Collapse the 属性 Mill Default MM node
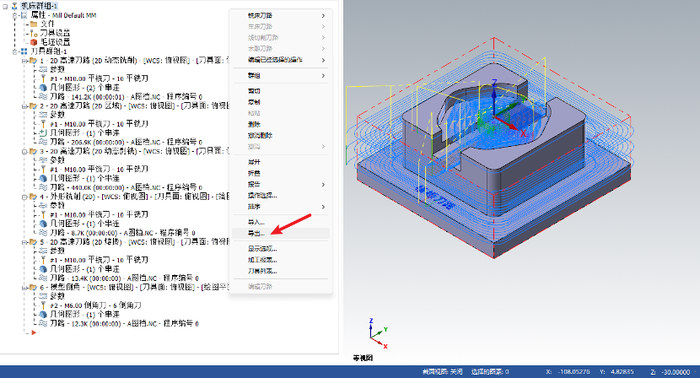Viewport: 700px width, 378px height. (15, 15)
